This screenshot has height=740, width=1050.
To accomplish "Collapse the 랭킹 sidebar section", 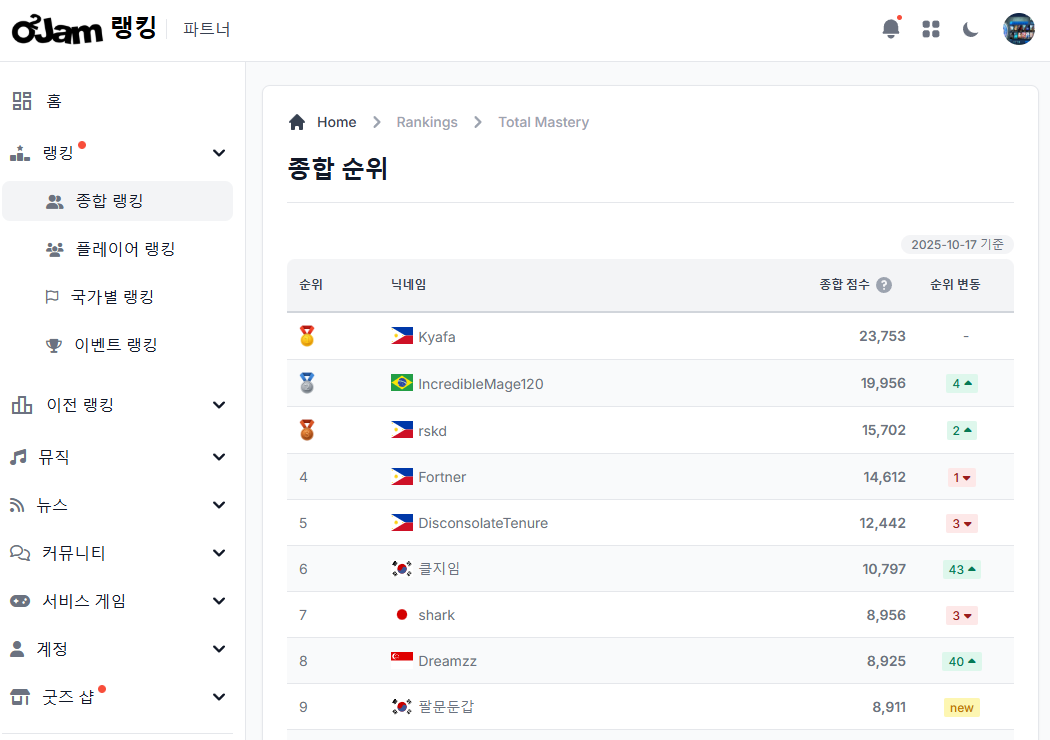I will coord(219,153).
